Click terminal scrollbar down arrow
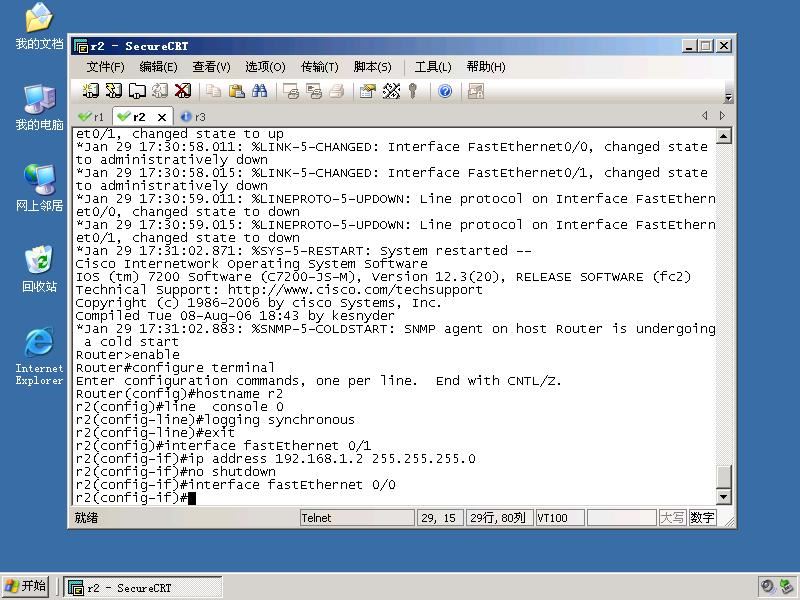Viewport: 800px width, 600px height. 723,496
